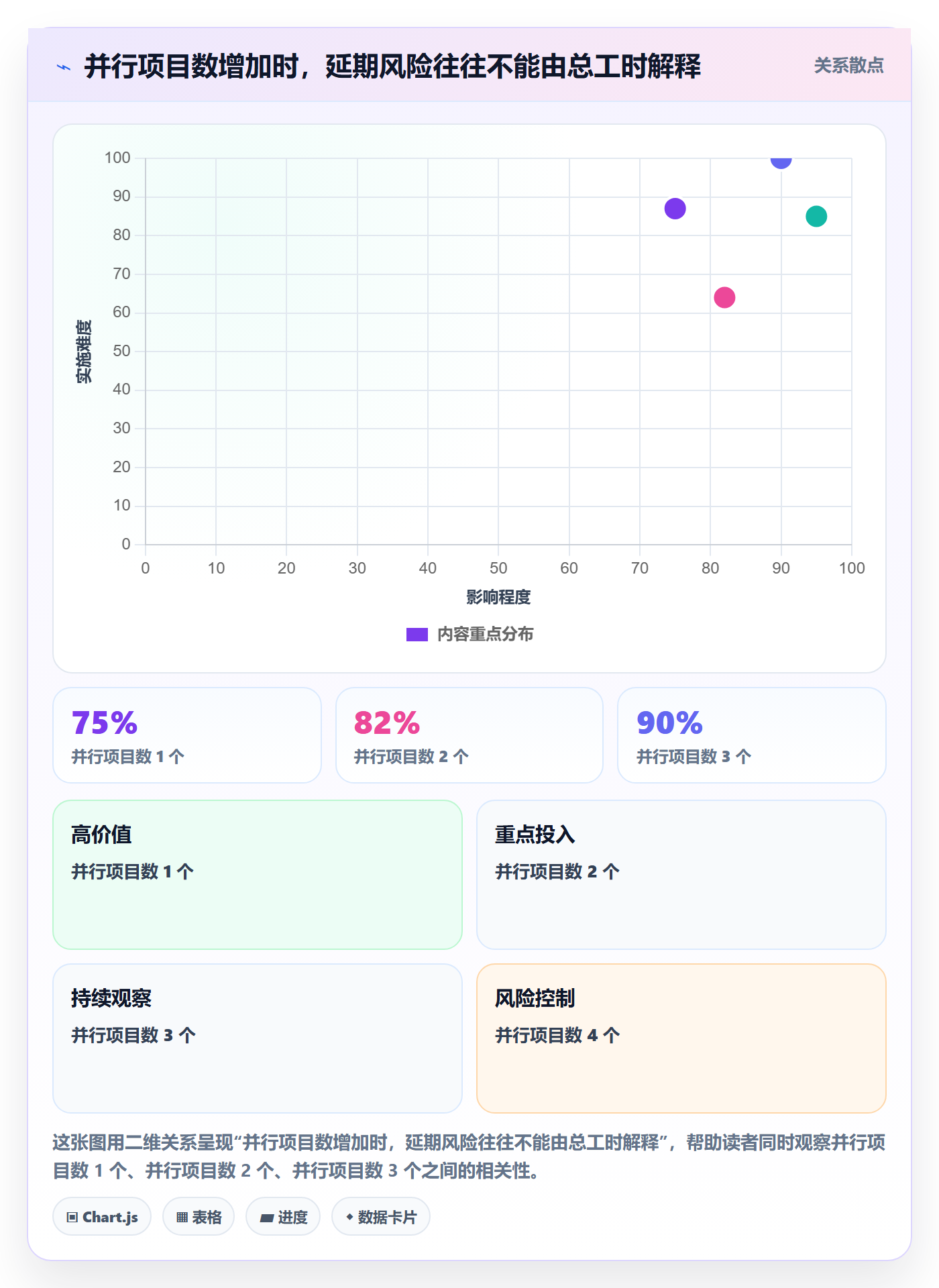Click the lightning bolt icon beside the title
Viewport: 939px width, 1288px height.
(x=64, y=67)
